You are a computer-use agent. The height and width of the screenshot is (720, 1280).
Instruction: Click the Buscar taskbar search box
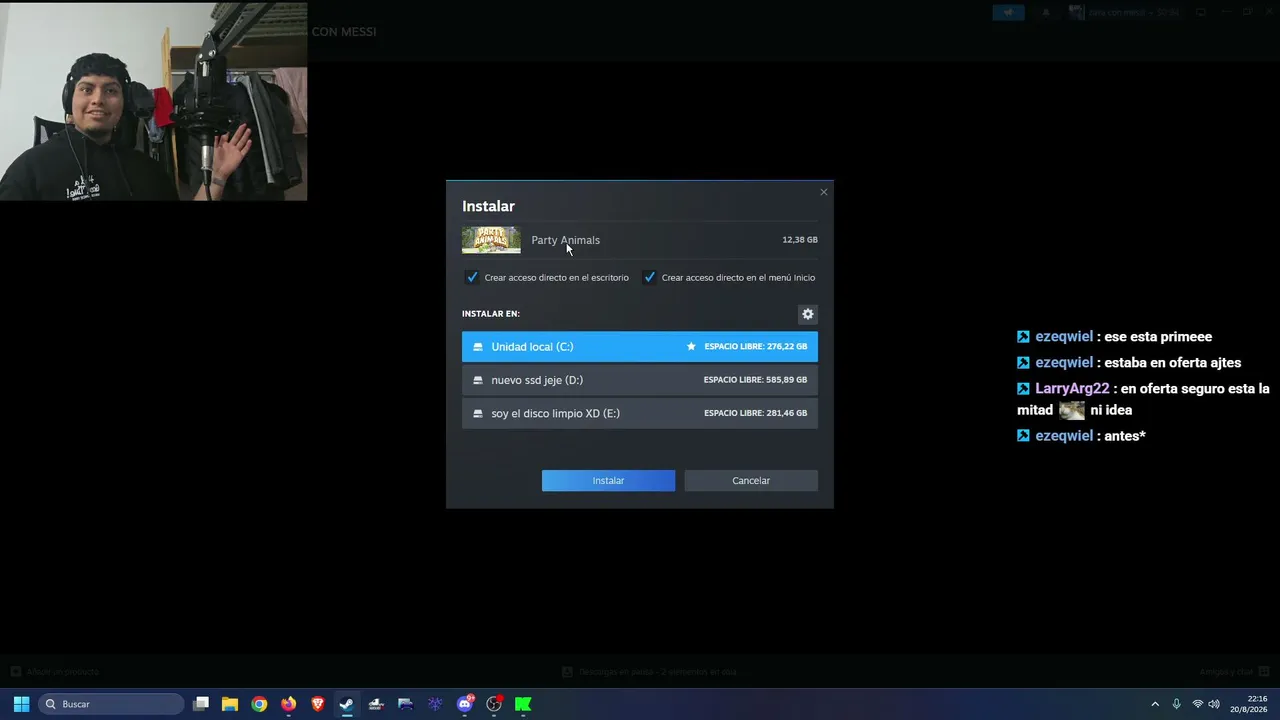tap(111, 704)
